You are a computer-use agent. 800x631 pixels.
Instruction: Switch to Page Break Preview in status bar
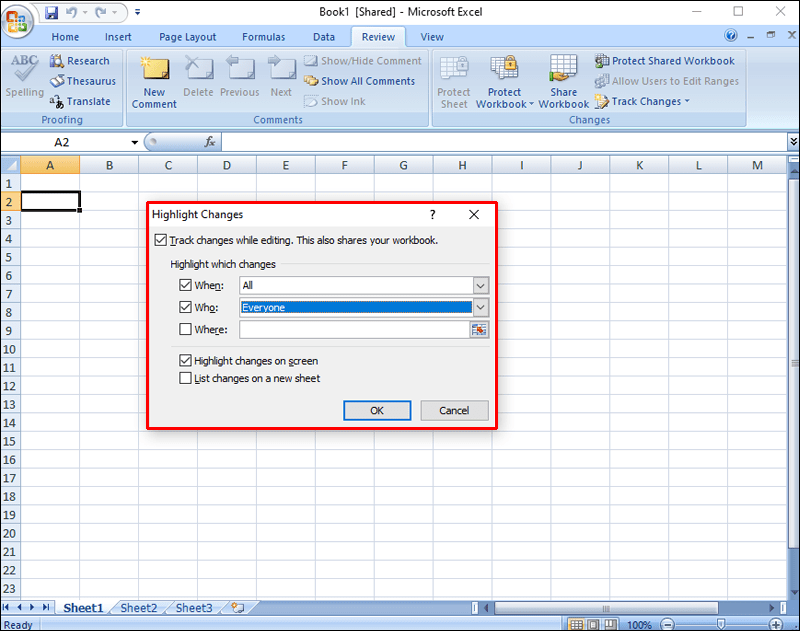(x=610, y=624)
